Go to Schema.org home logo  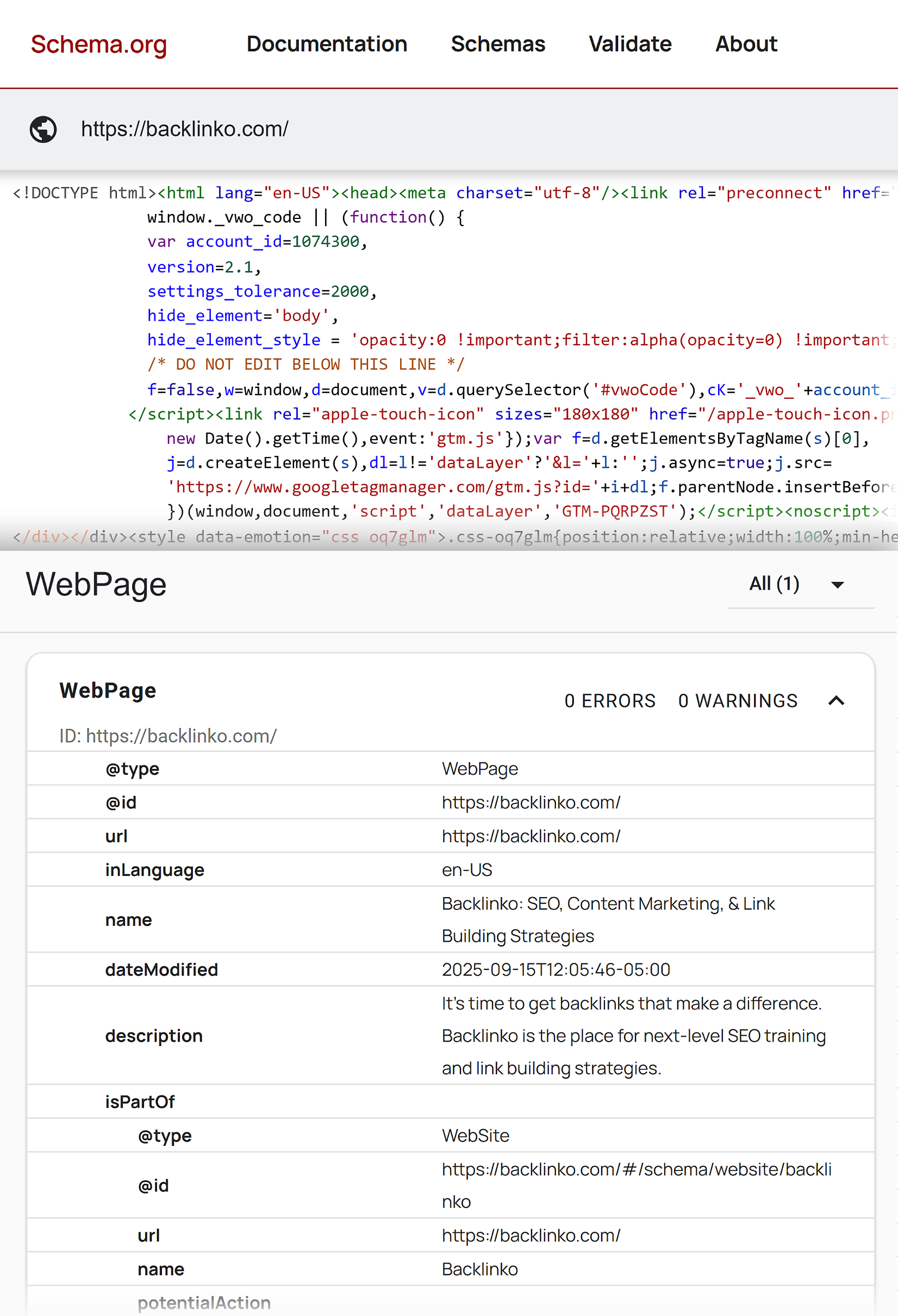[x=99, y=44]
